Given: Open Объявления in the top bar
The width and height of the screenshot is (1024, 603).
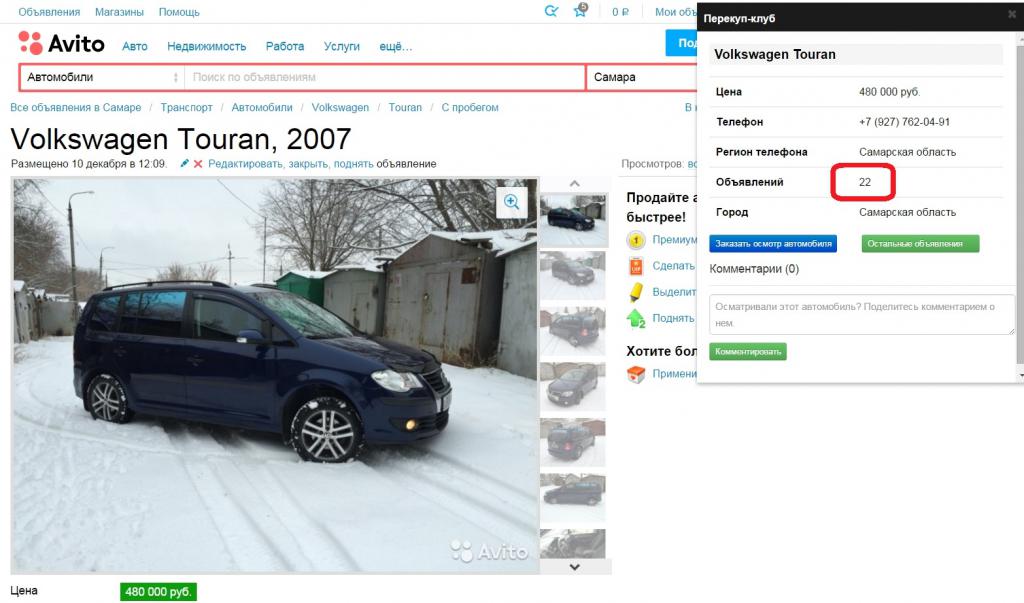Looking at the screenshot, I should 49,12.
